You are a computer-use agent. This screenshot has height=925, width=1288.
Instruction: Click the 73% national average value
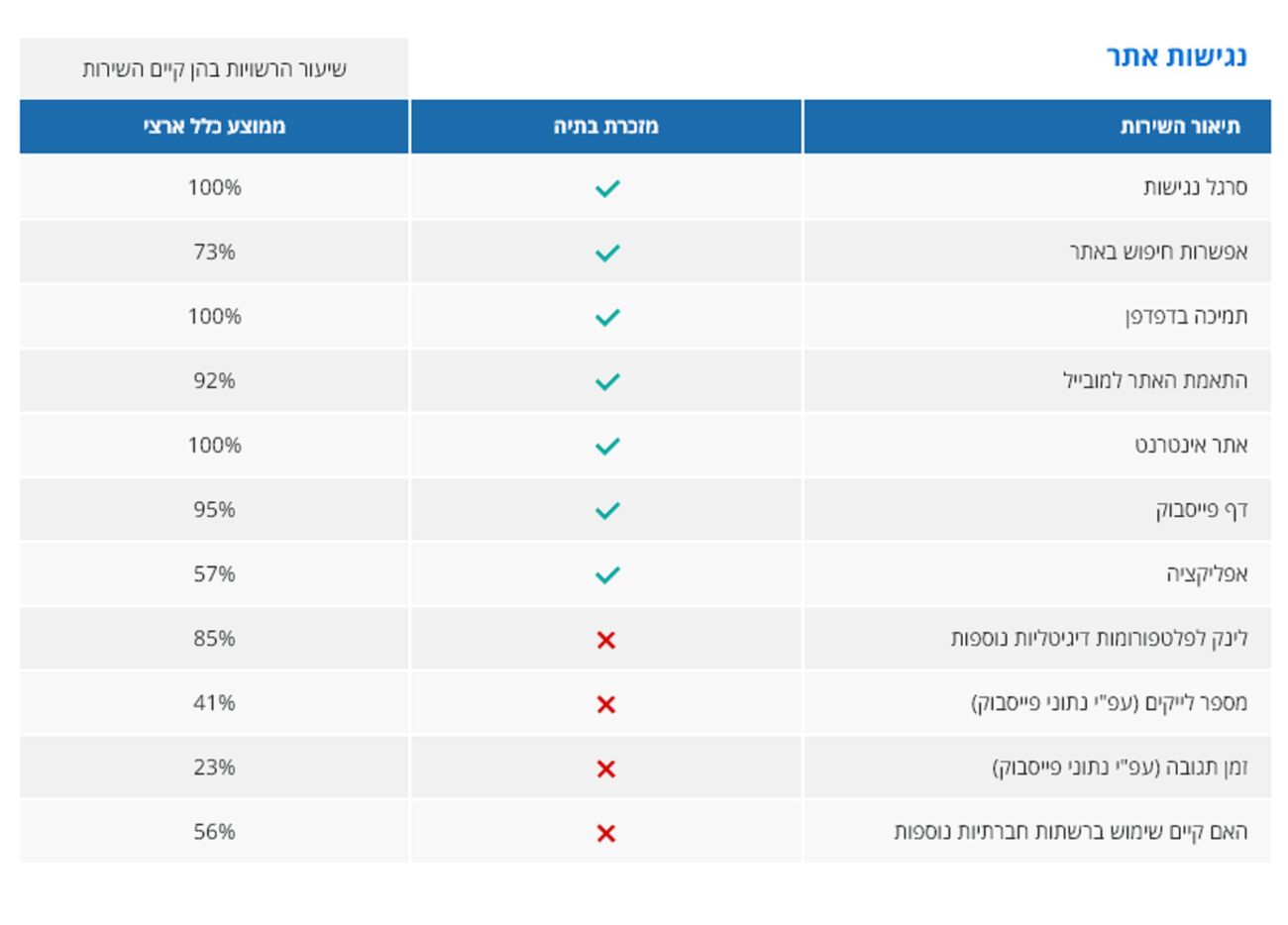[x=214, y=252]
